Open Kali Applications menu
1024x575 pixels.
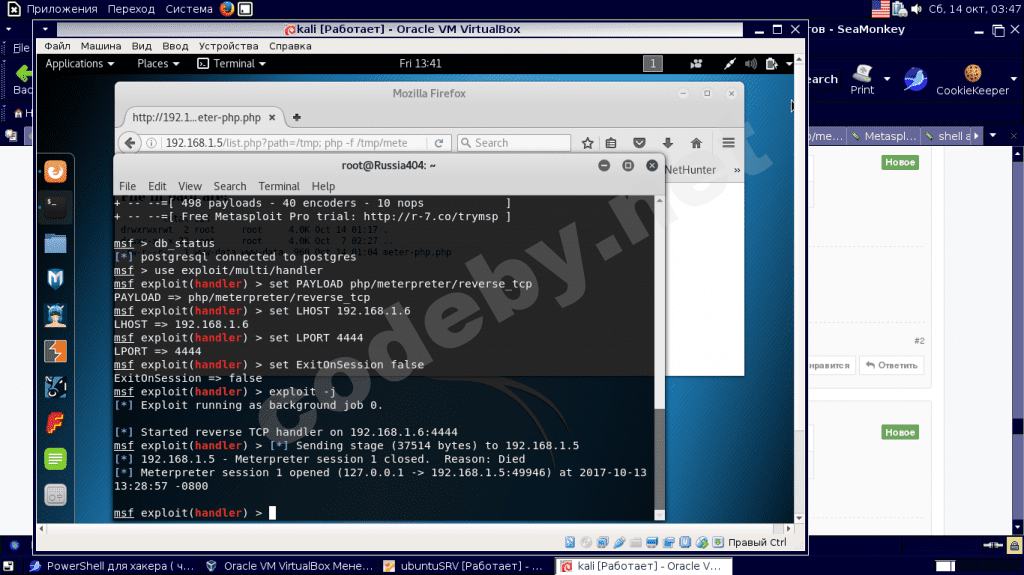coord(79,63)
